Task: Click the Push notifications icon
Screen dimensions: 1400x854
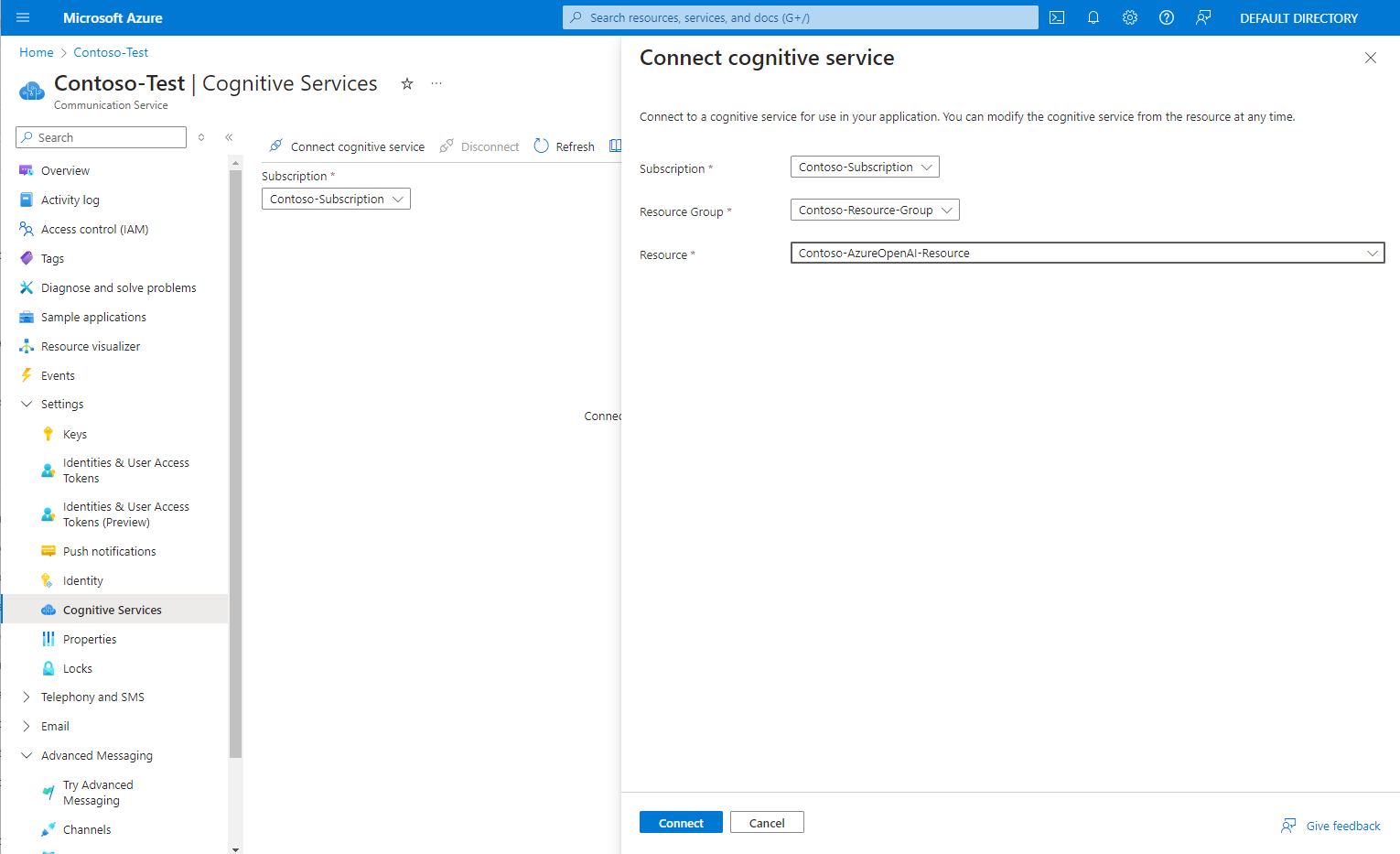Action: tap(48, 551)
